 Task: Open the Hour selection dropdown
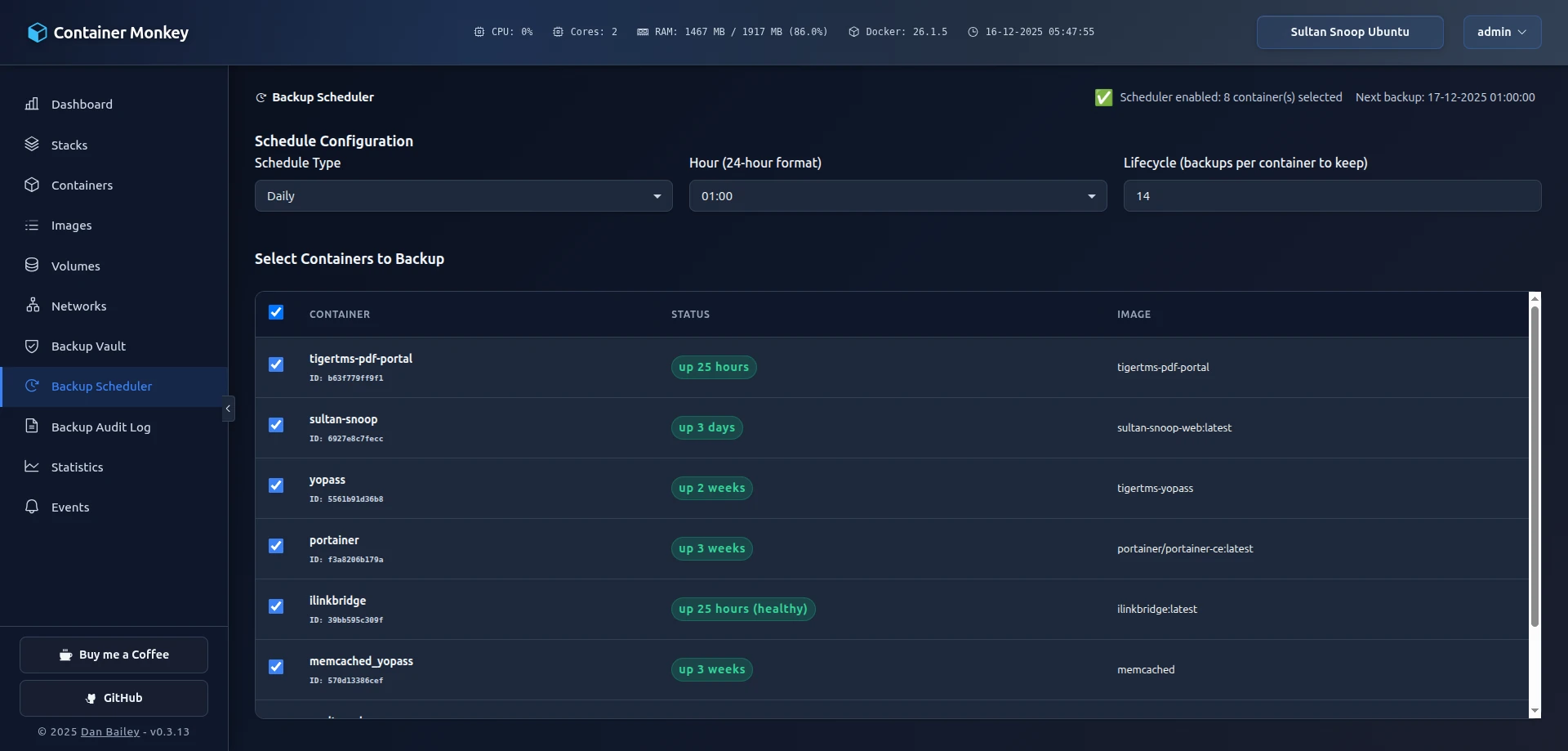tap(898, 195)
